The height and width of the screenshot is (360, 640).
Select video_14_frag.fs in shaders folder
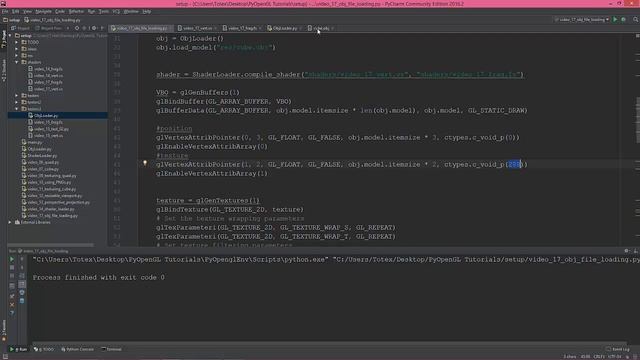tap(48, 69)
